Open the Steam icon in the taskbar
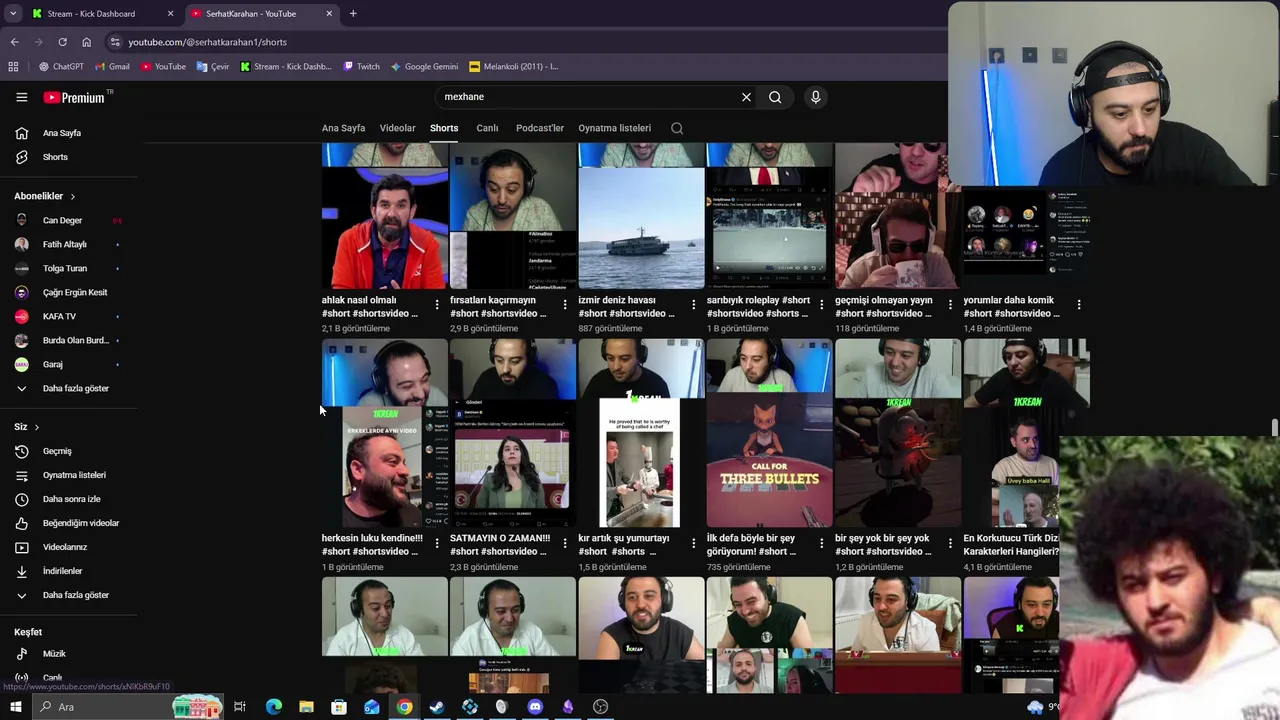This screenshot has height=720, width=1280. click(x=437, y=707)
